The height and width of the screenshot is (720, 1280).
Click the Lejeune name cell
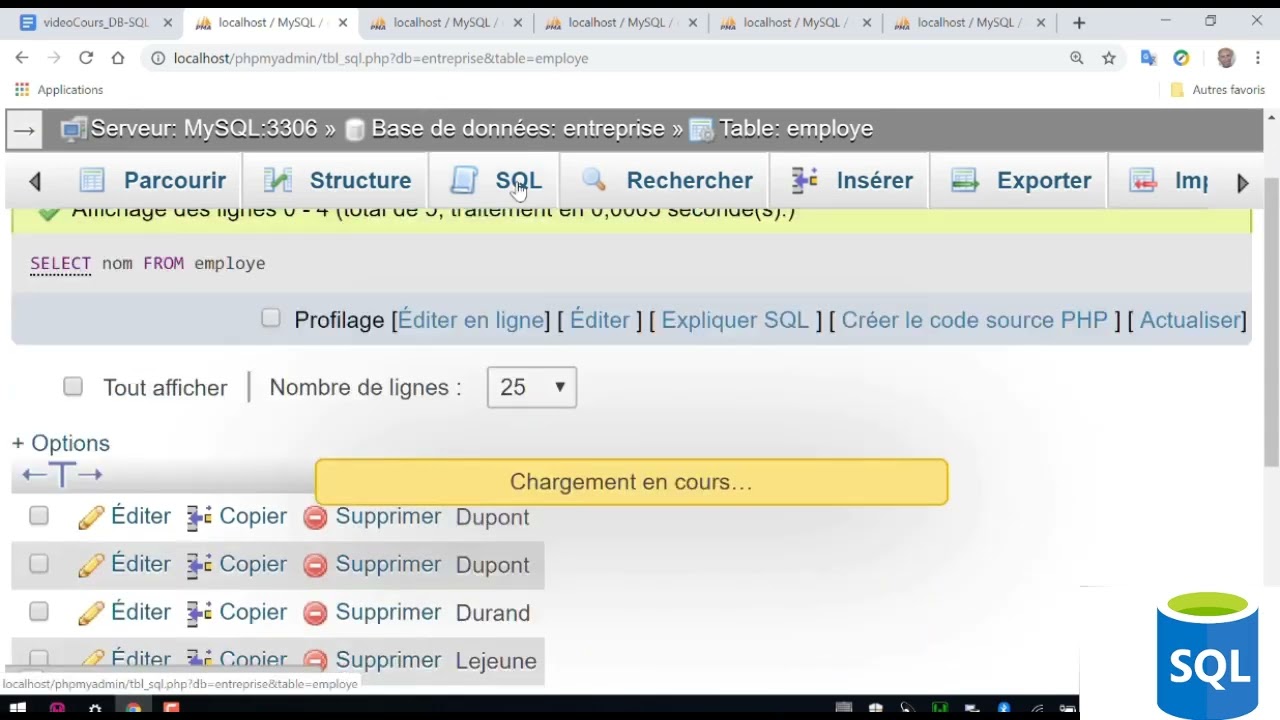coord(496,661)
